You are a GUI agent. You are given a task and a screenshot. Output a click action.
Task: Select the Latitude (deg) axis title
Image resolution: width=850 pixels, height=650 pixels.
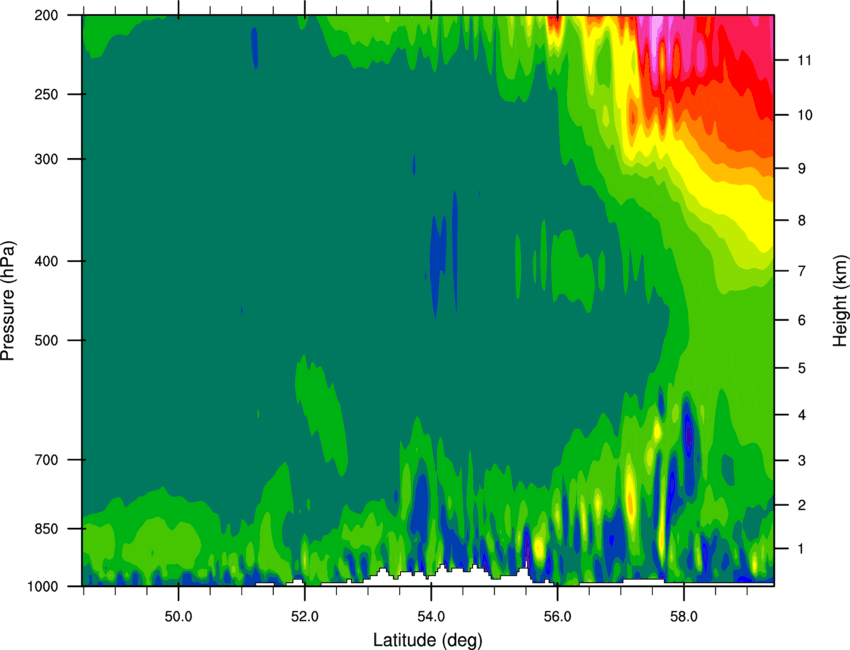click(427, 640)
